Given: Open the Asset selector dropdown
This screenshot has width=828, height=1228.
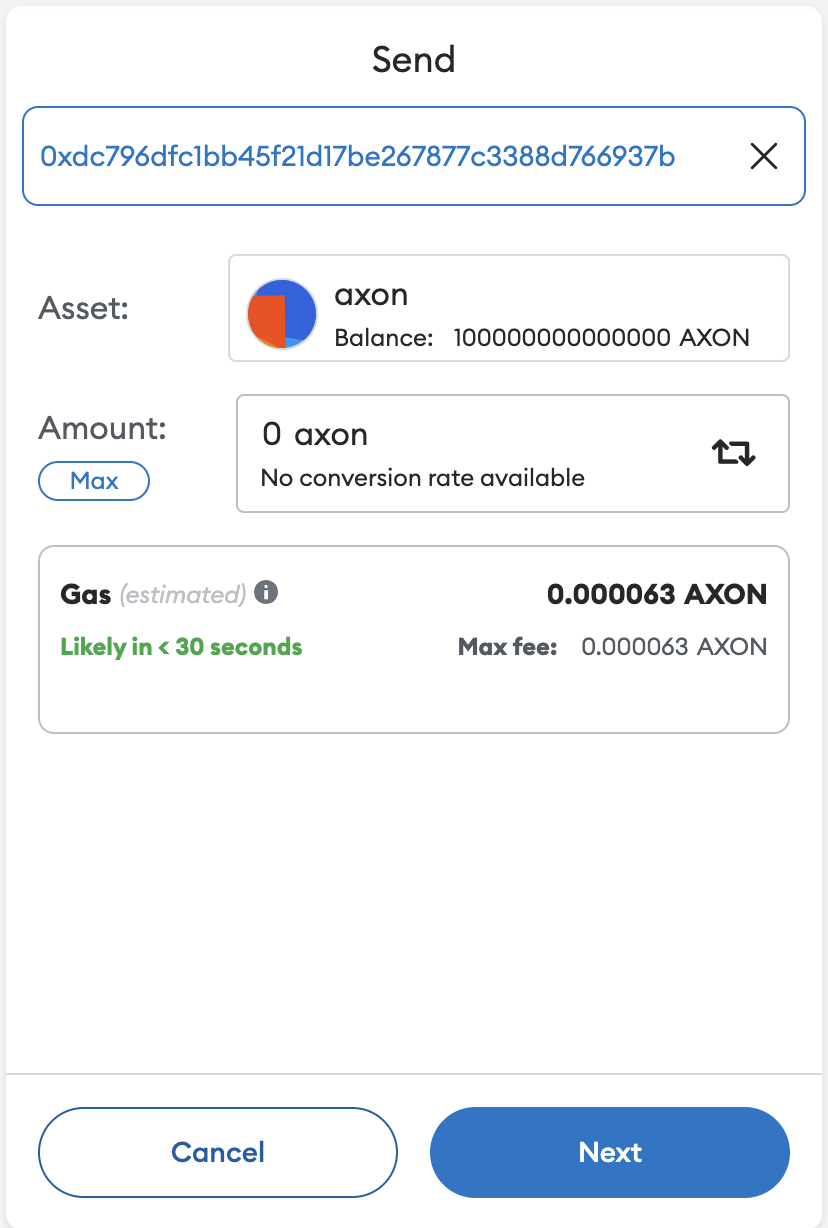Looking at the screenshot, I should pos(508,308).
